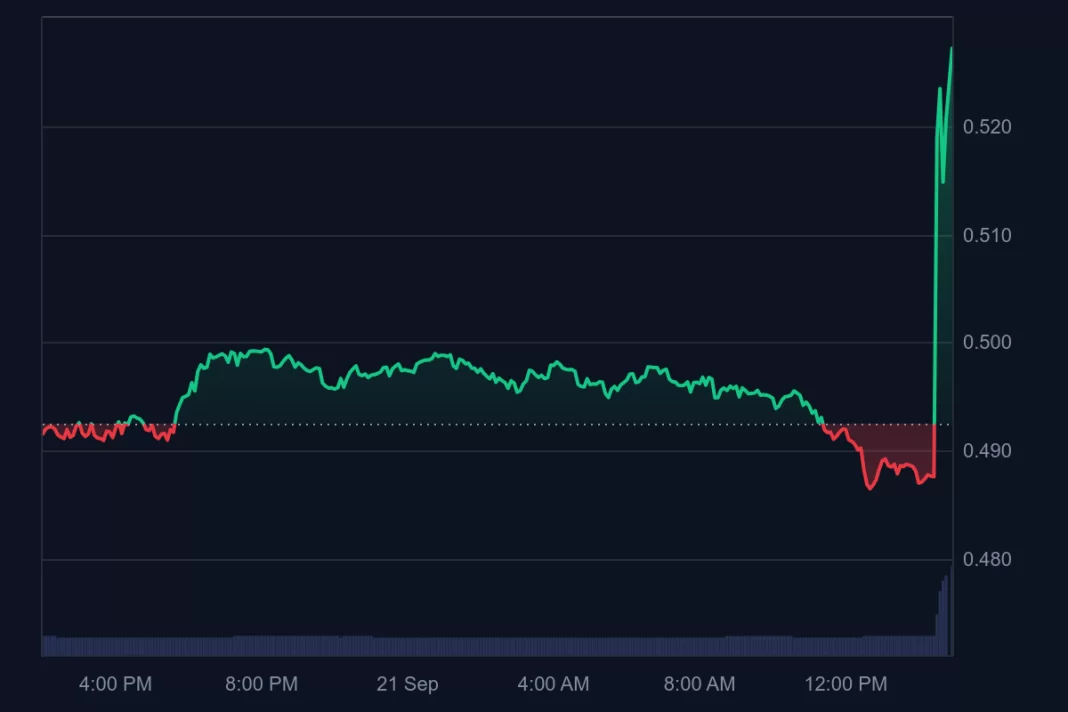Click the green price line above 8:00 AM
This screenshot has width=1068, height=712.
click(700, 382)
